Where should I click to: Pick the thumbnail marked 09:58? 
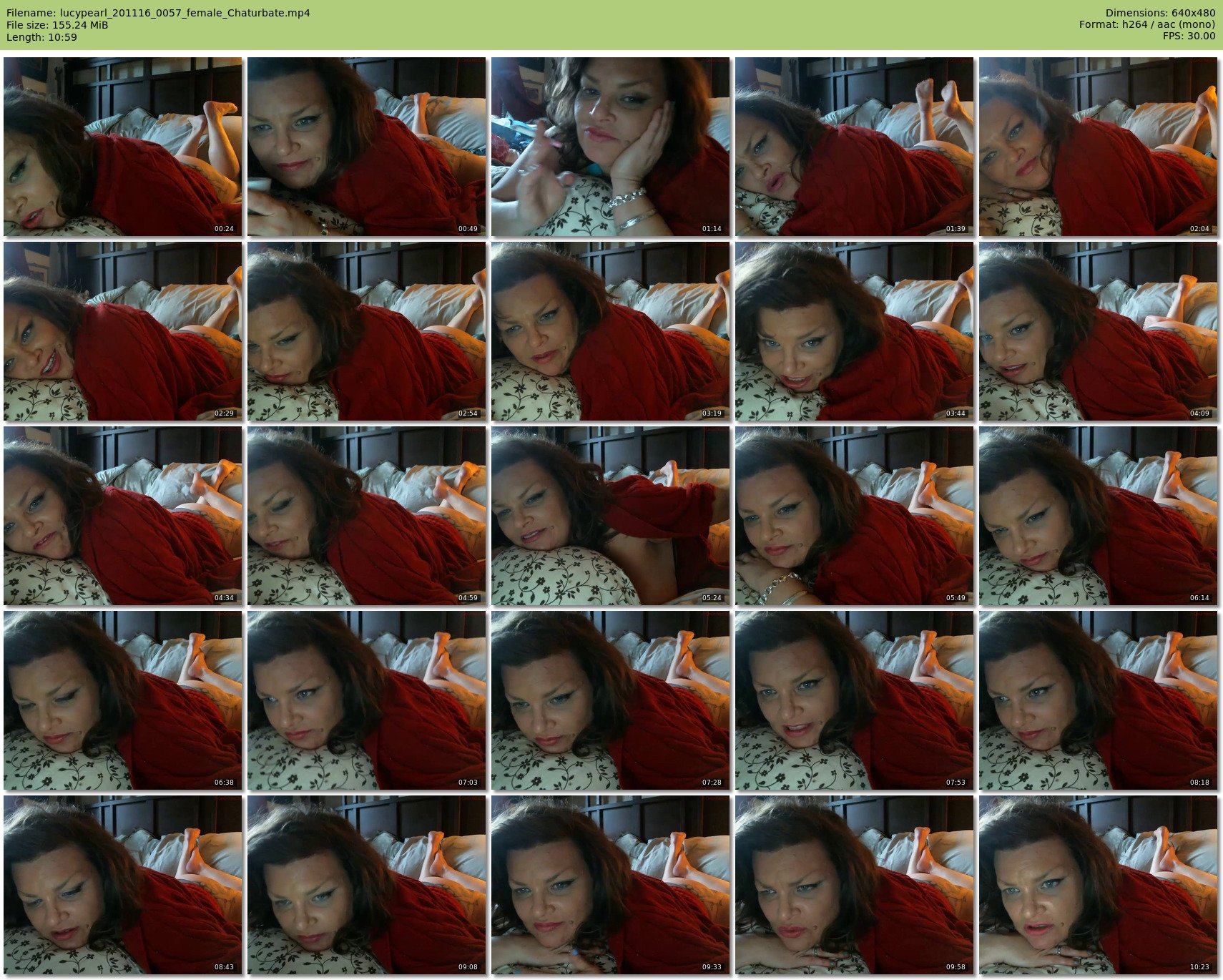point(854,885)
